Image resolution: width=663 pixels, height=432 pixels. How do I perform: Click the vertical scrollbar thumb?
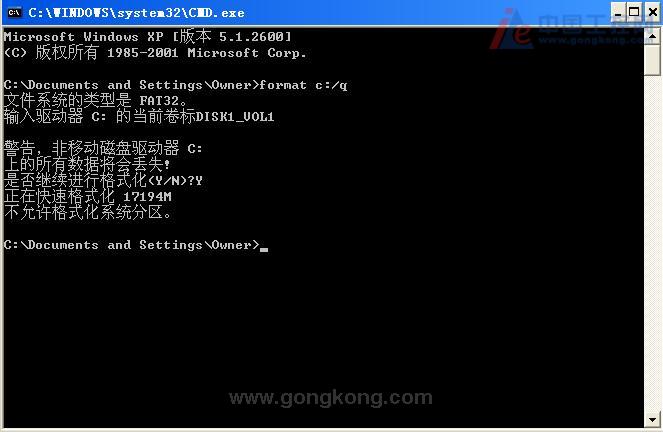(652, 60)
